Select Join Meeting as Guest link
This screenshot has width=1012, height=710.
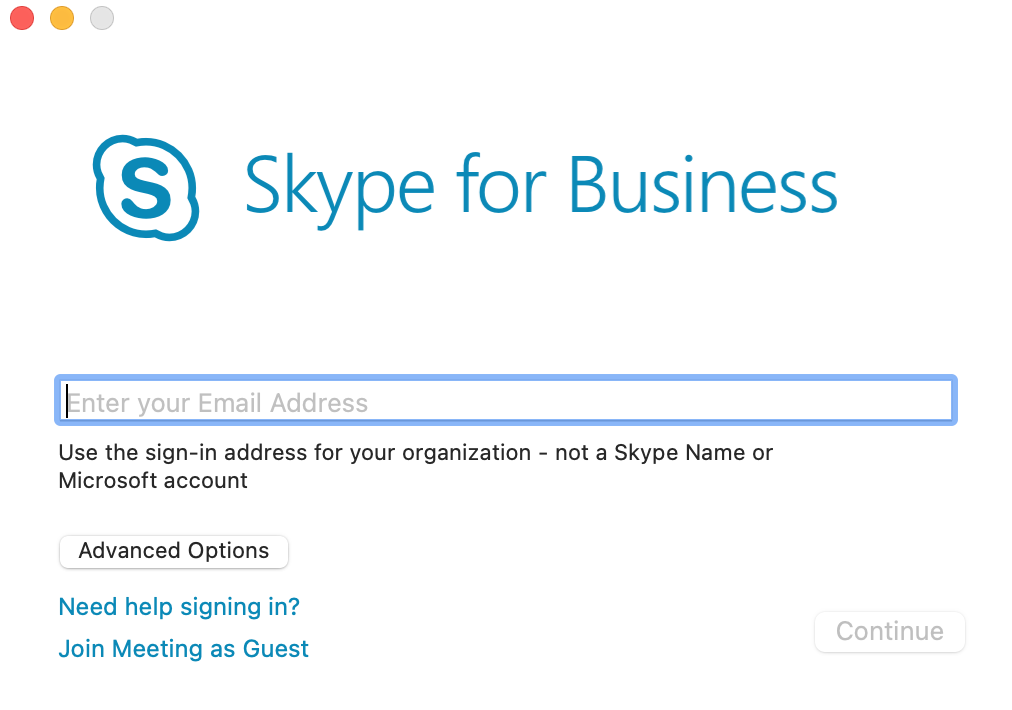pyautogui.click(x=184, y=649)
